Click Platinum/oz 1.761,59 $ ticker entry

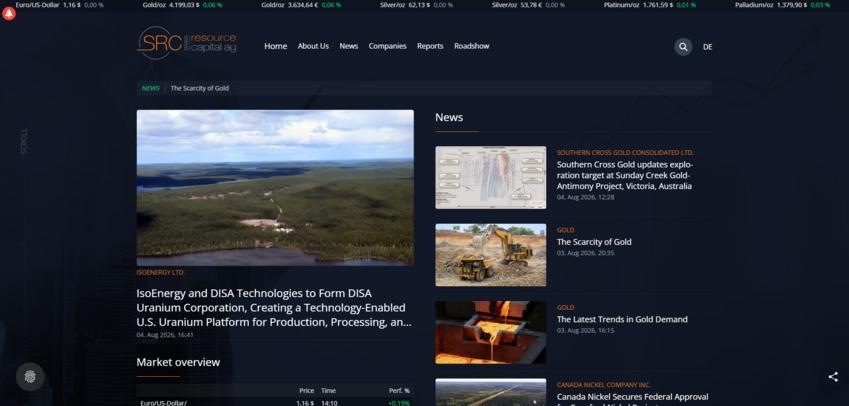click(x=650, y=5)
